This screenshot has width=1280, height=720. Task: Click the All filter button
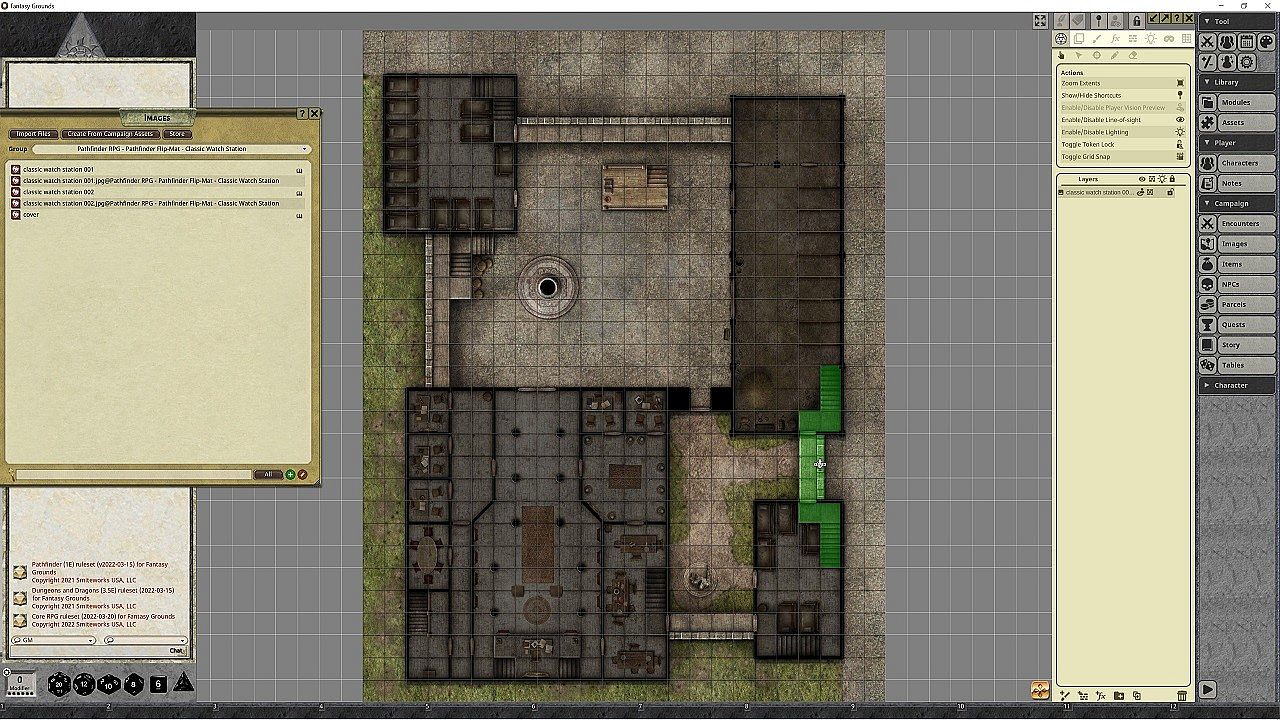coord(268,474)
